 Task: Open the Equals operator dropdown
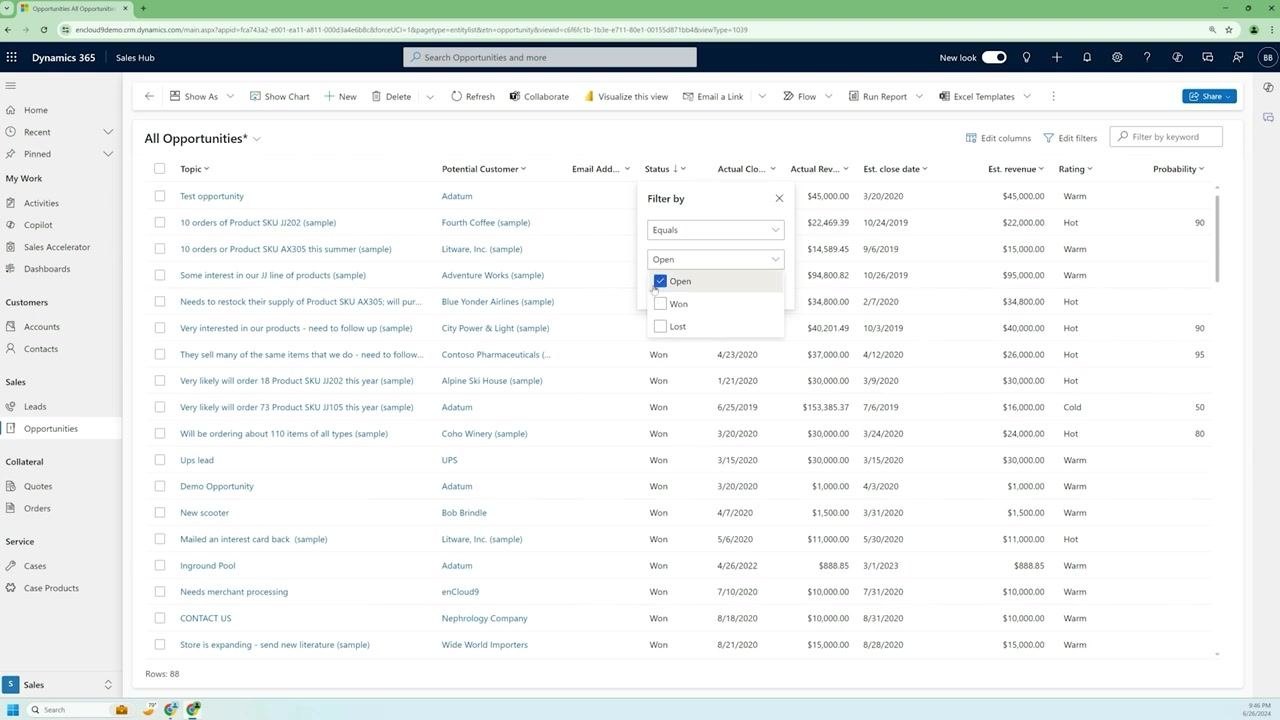point(715,230)
